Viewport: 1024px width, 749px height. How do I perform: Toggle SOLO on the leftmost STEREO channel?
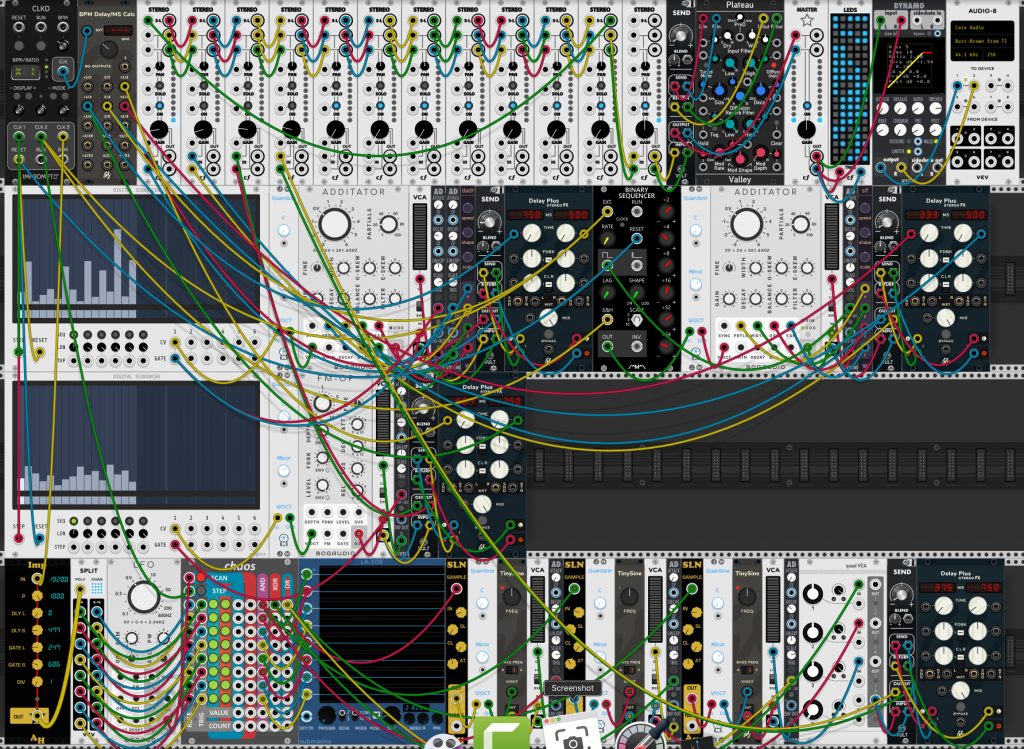coord(159,86)
